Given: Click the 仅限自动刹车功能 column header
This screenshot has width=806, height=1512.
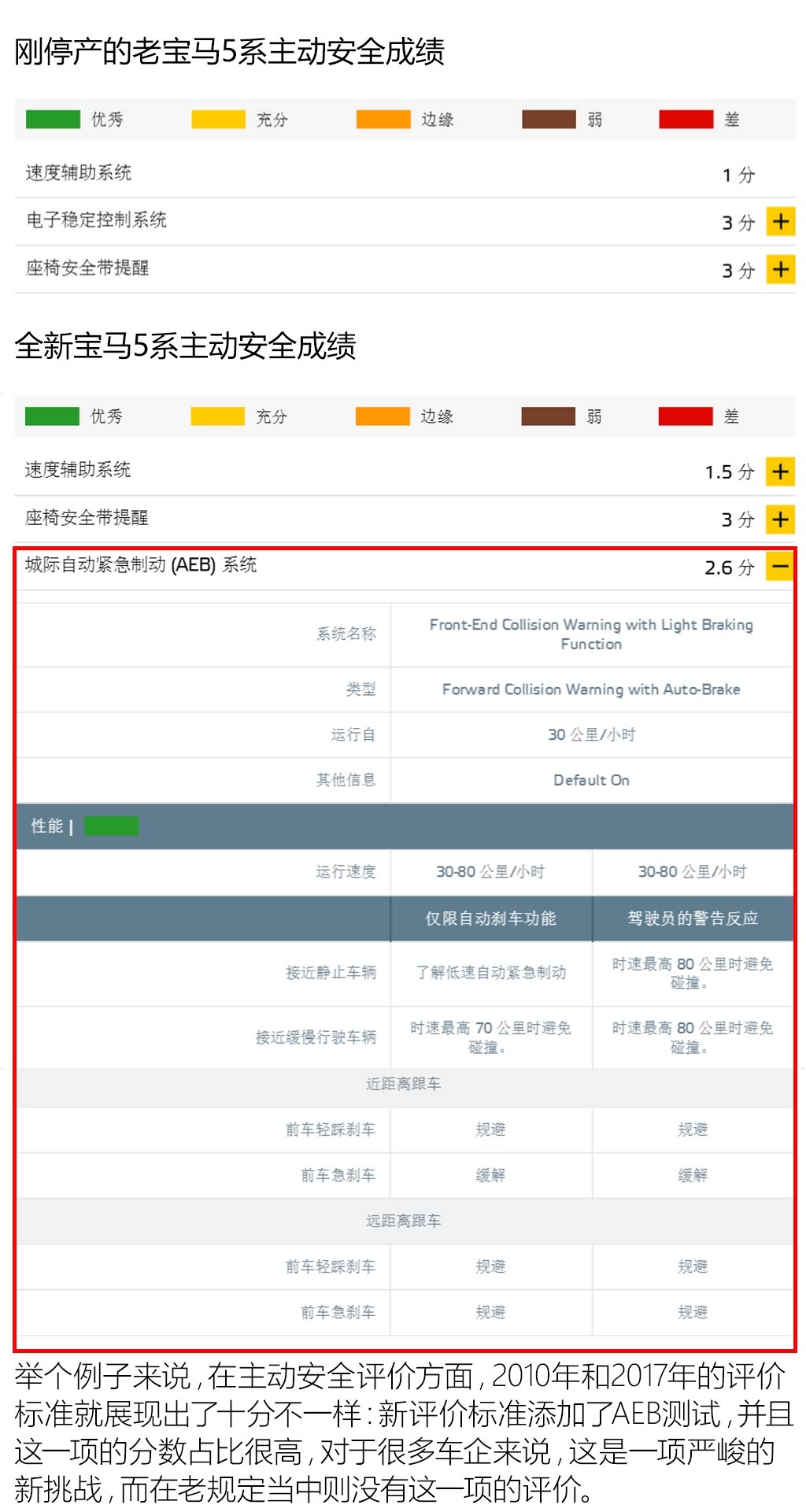Looking at the screenshot, I should 490,919.
